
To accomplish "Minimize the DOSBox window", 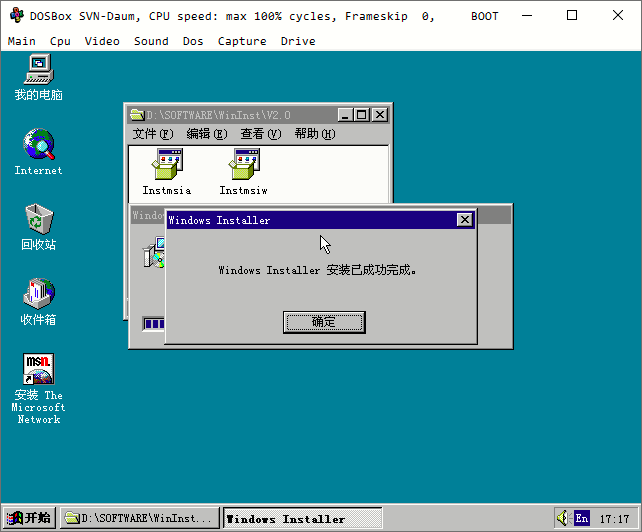I will pyautogui.click(x=527, y=16).
